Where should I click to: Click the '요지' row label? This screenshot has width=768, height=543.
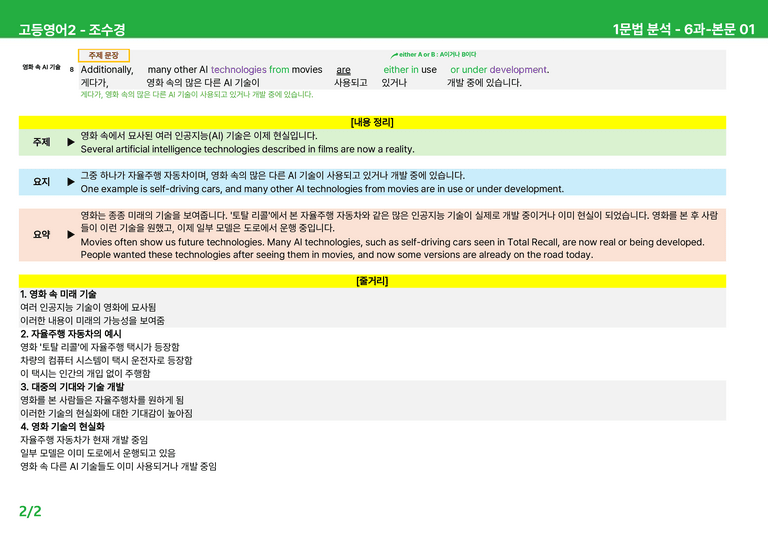point(42,182)
